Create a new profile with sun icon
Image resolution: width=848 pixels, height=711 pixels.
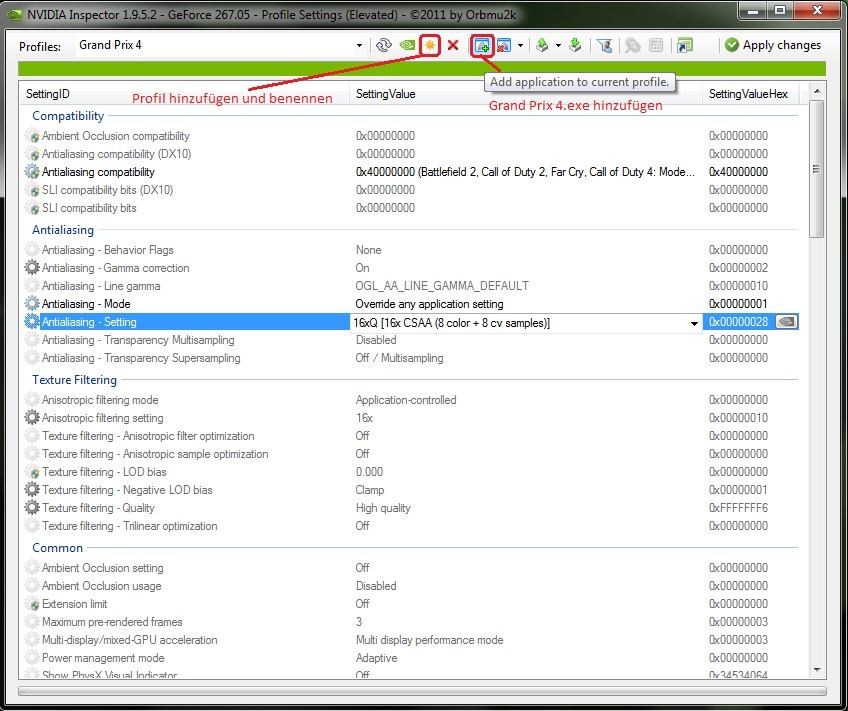[430, 45]
